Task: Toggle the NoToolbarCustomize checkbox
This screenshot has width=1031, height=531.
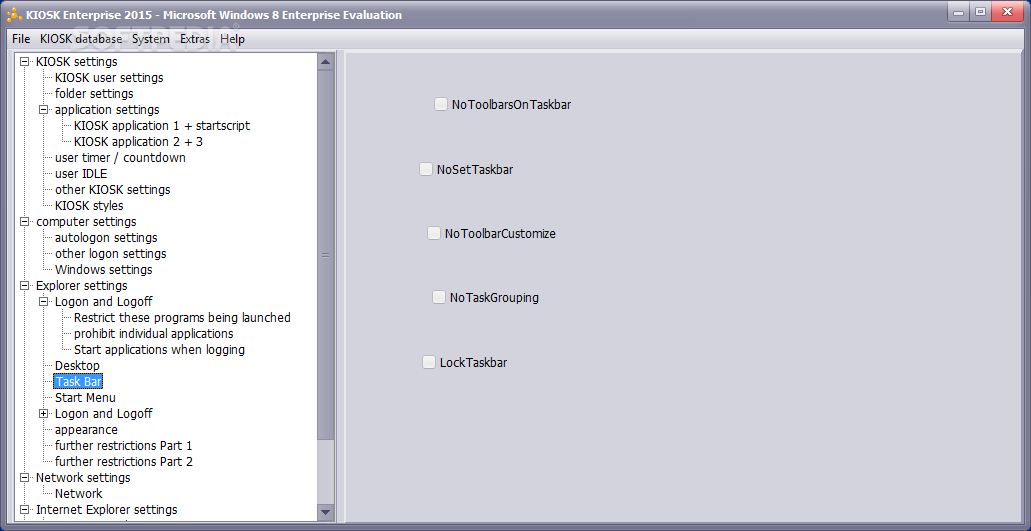Action: [433, 233]
